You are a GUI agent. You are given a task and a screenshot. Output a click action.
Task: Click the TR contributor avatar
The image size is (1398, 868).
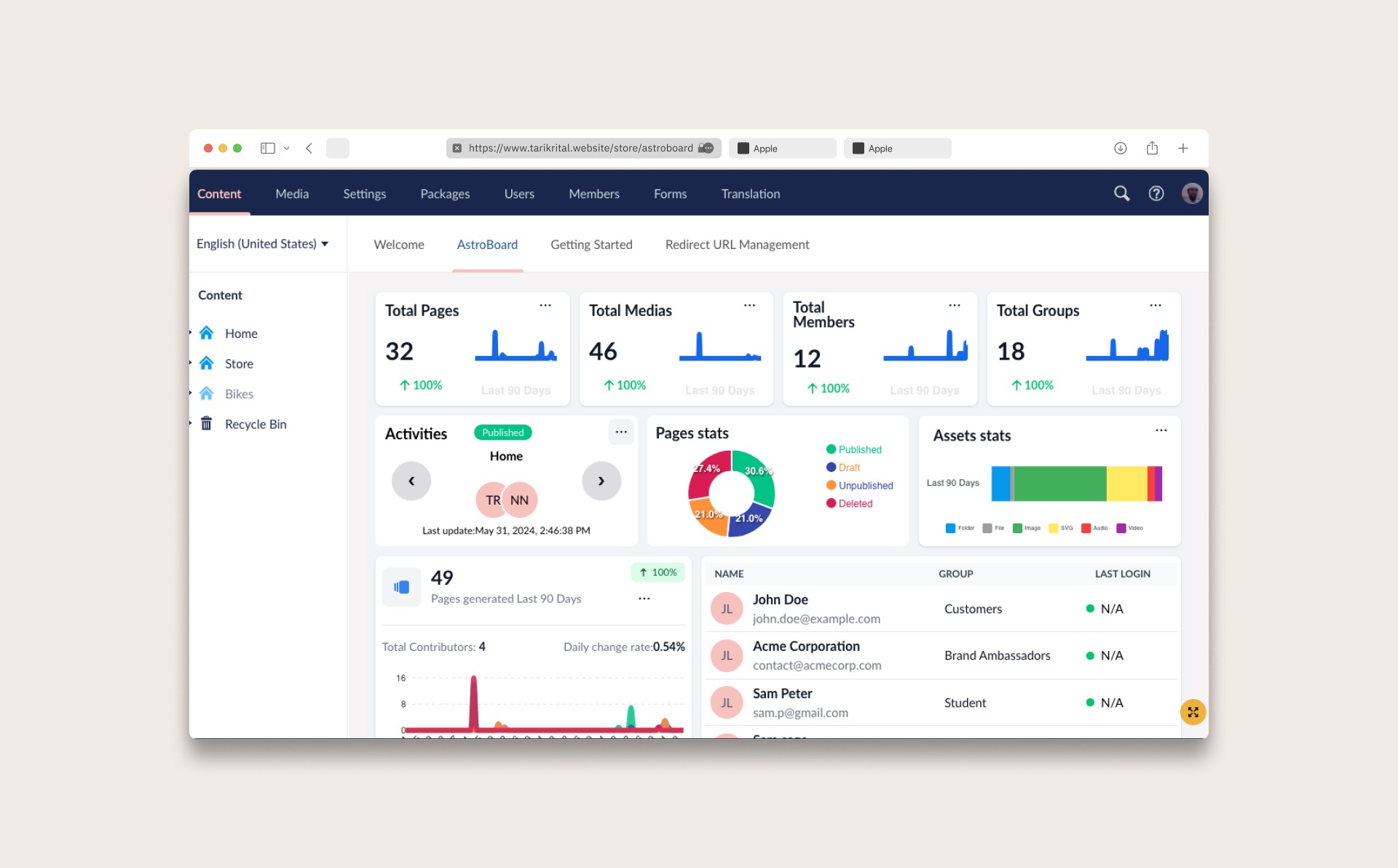click(491, 500)
